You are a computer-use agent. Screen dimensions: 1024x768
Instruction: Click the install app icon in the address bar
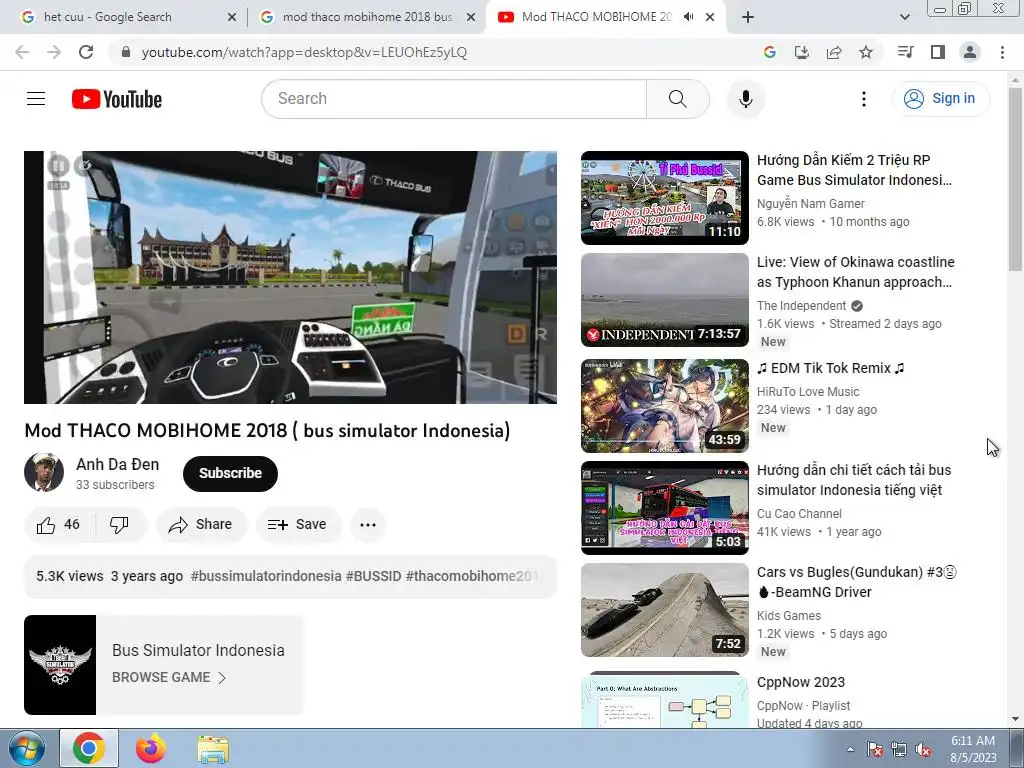(x=801, y=52)
